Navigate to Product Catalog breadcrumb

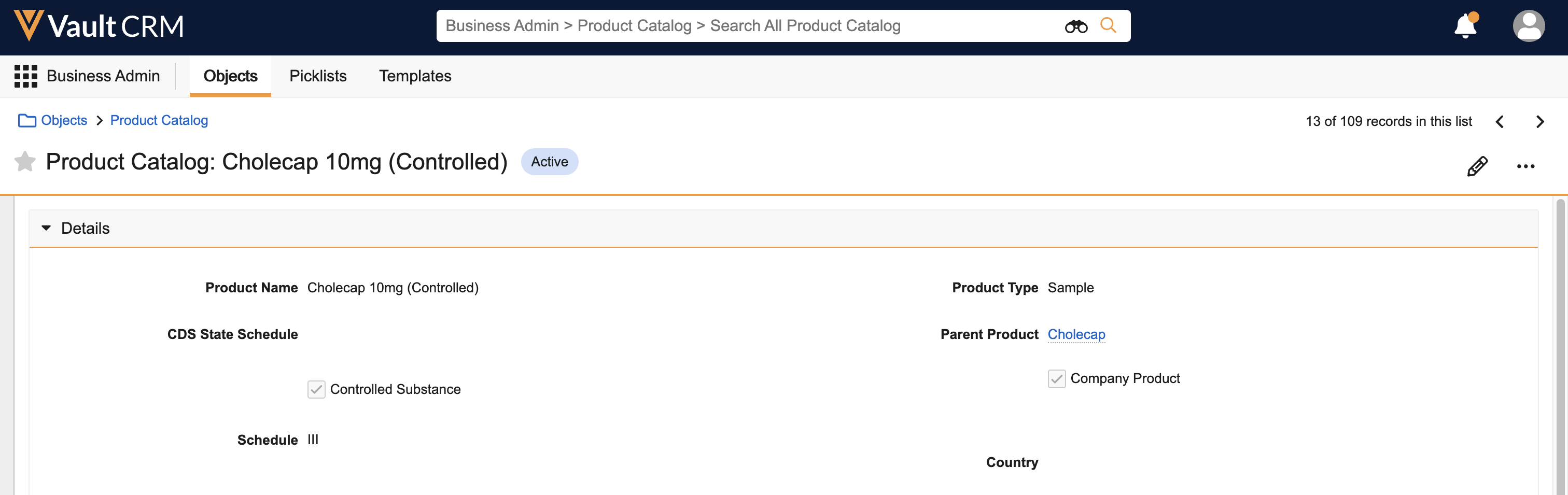(159, 120)
